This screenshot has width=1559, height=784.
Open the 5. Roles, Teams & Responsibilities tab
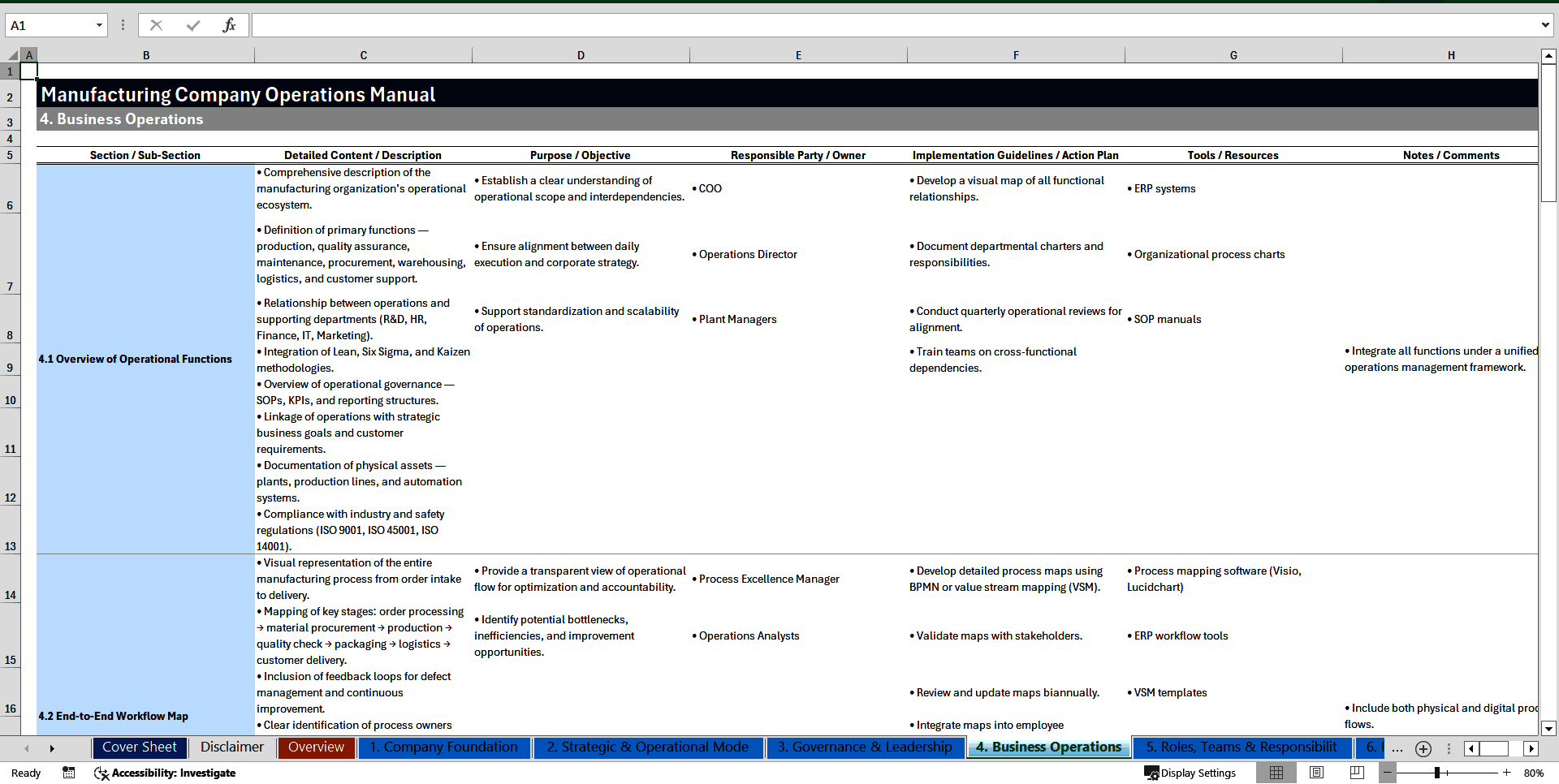tap(1240, 747)
